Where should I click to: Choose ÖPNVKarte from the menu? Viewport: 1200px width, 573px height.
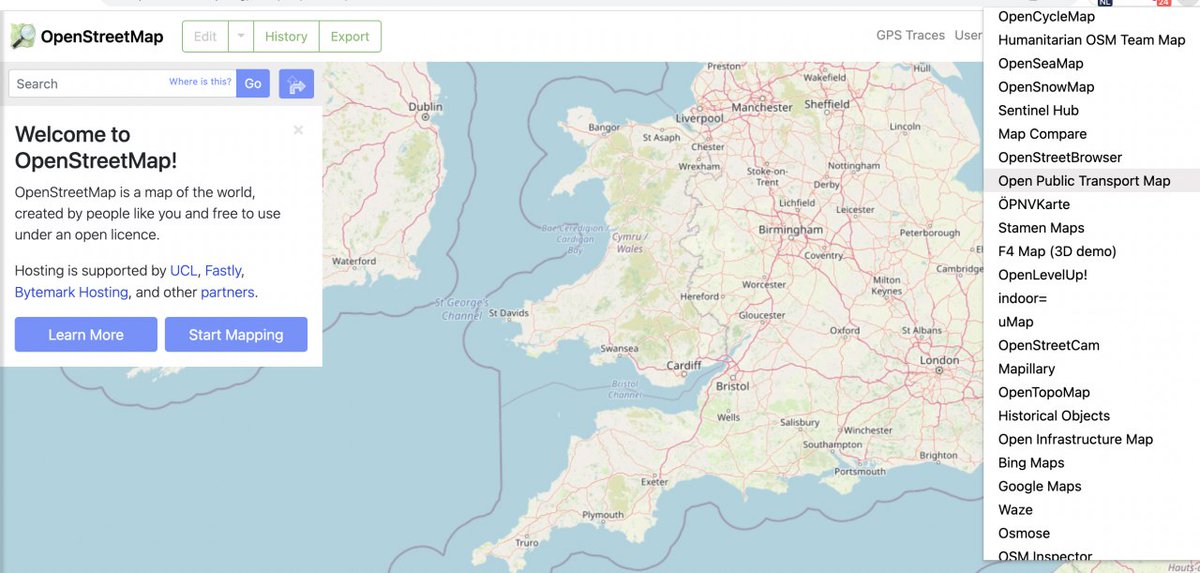[1092, 204]
